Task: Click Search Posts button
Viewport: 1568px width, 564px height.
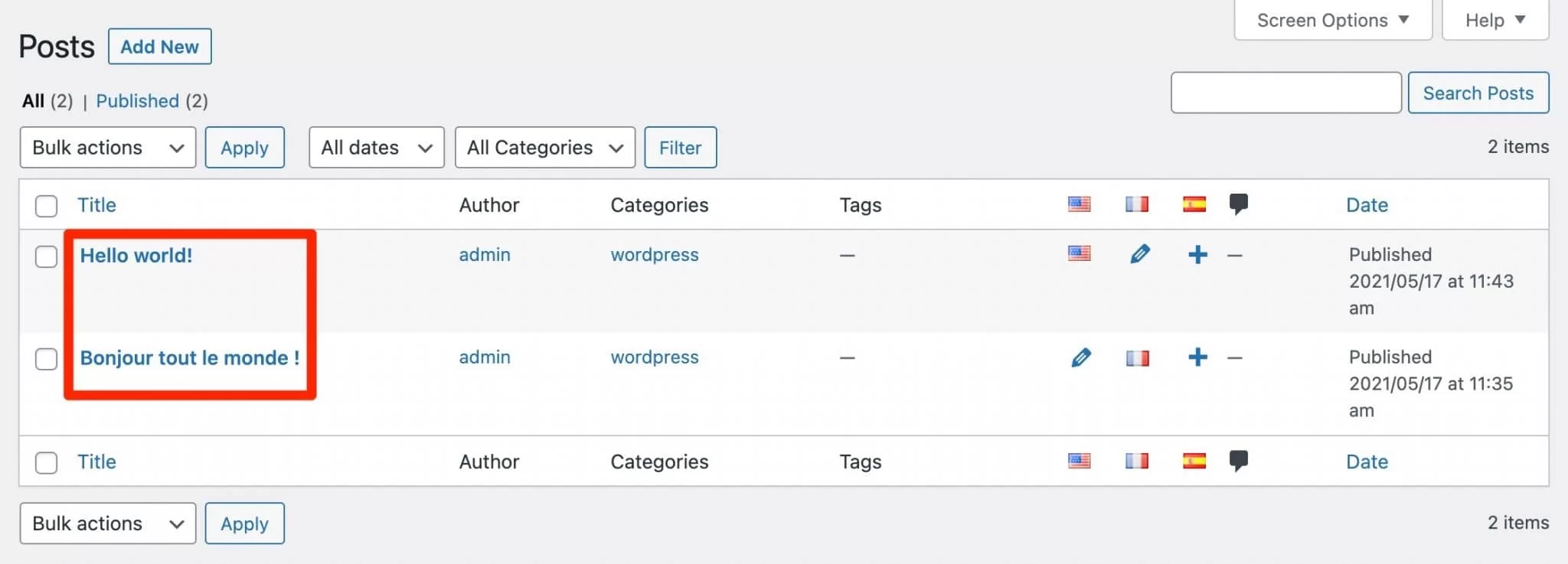Action: [x=1478, y=93]
